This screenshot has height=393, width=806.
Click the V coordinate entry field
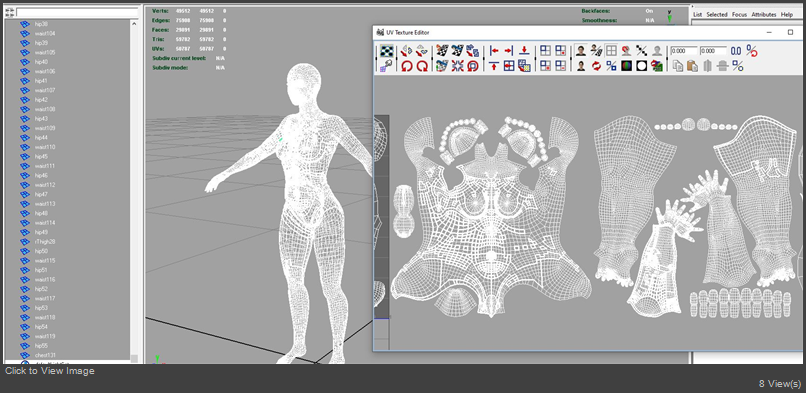(x=713, y=51)
